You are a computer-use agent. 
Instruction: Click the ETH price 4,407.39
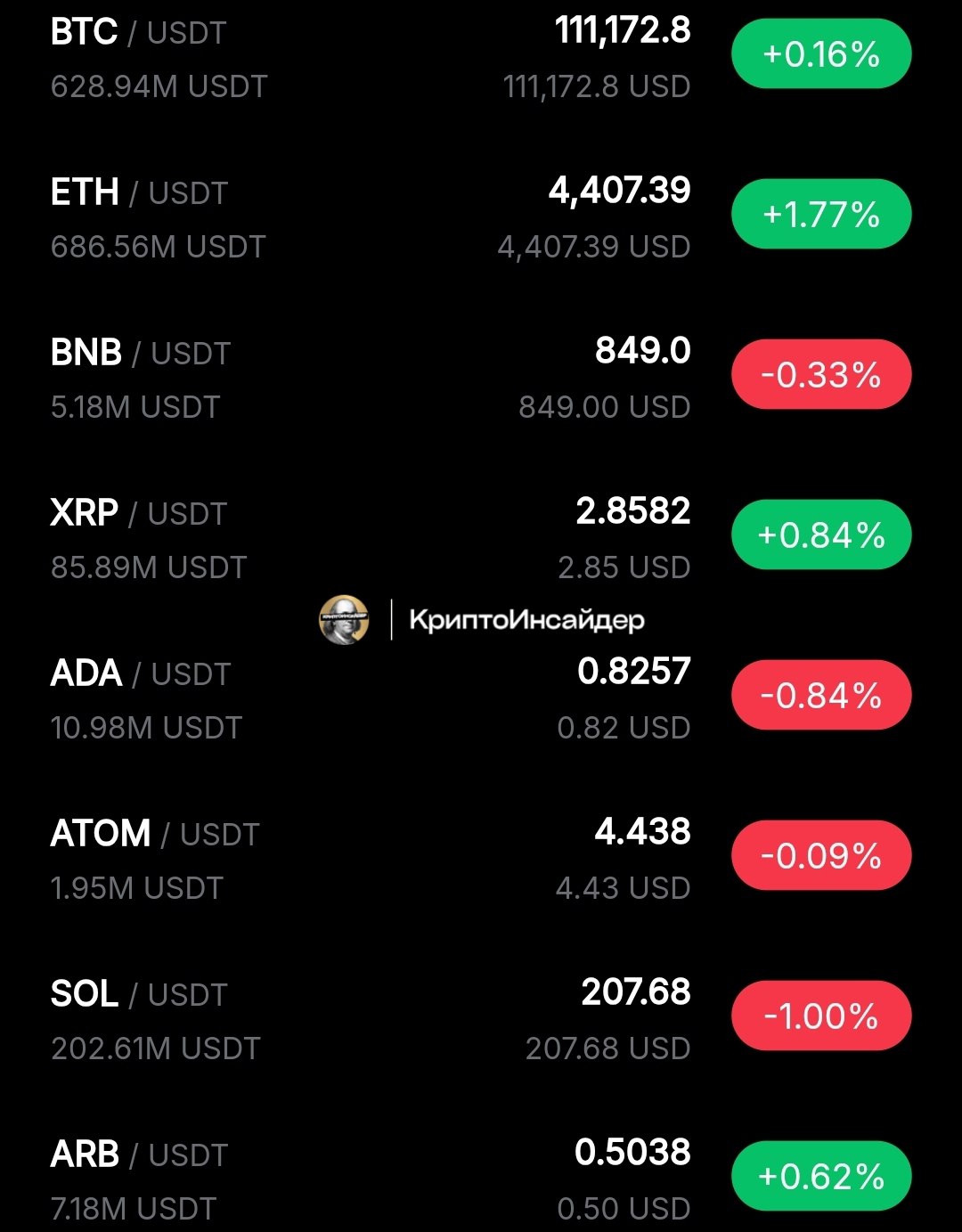click(x=619, y=191)
